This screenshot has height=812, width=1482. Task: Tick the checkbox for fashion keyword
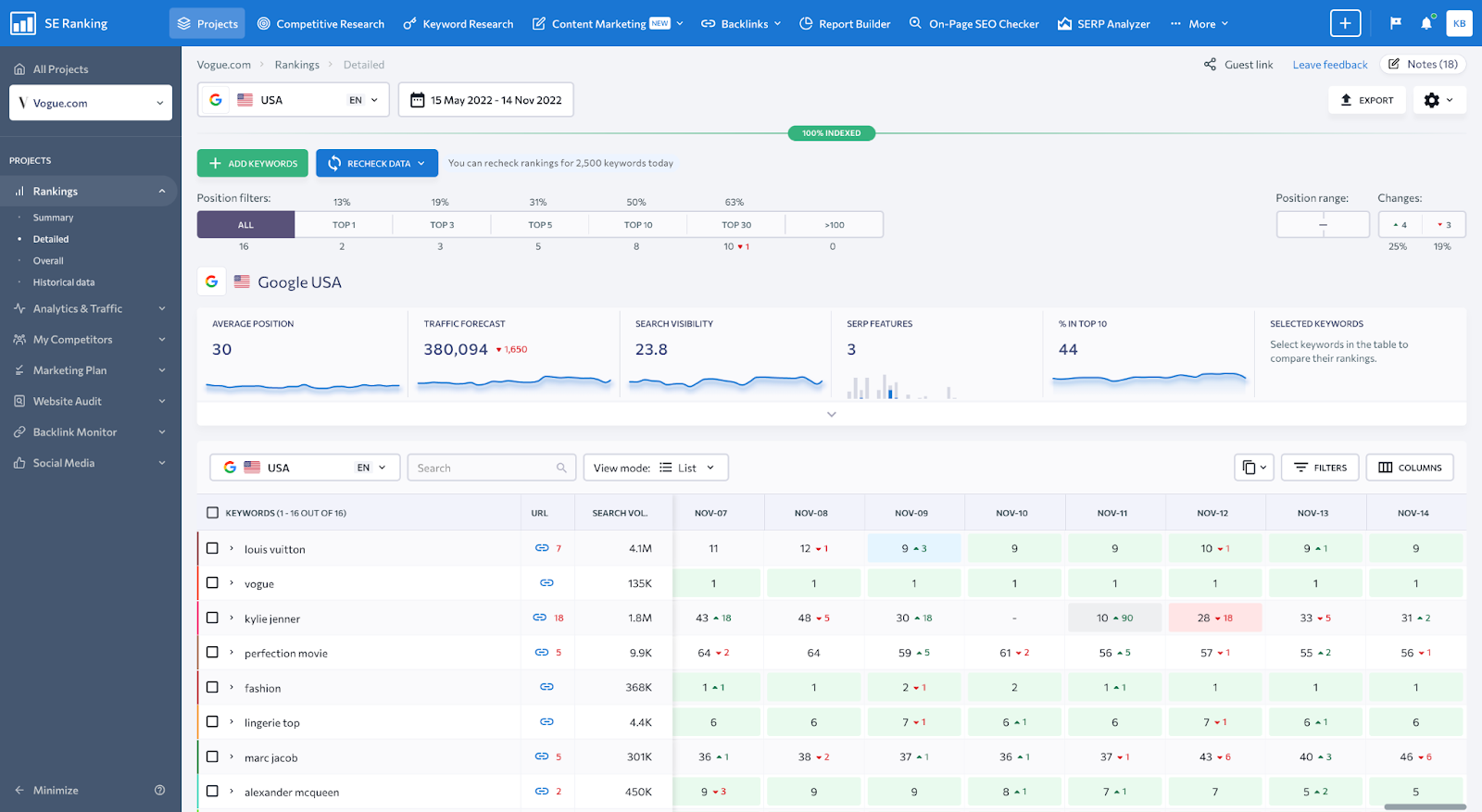212,687
